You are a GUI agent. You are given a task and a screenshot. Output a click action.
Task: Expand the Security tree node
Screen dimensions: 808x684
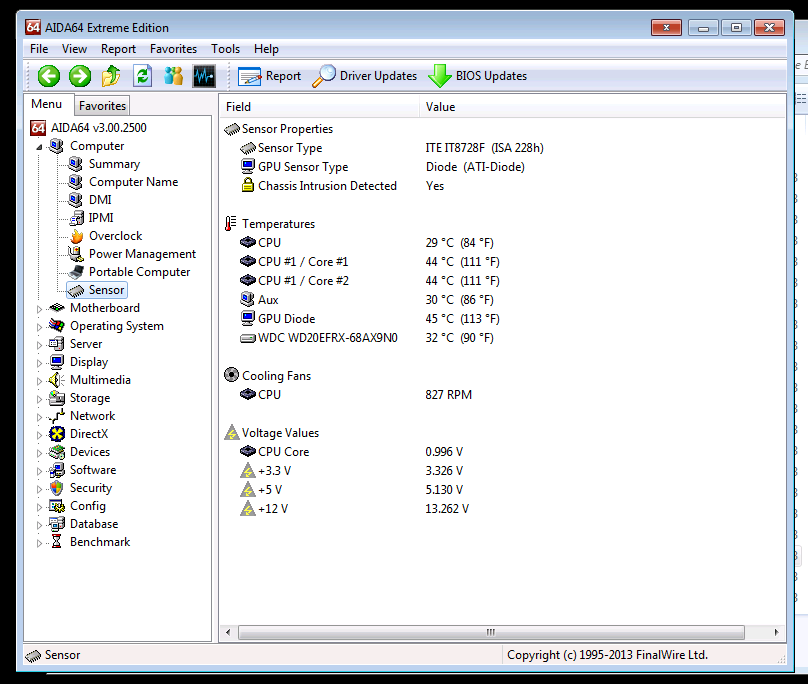coord(40,489)
